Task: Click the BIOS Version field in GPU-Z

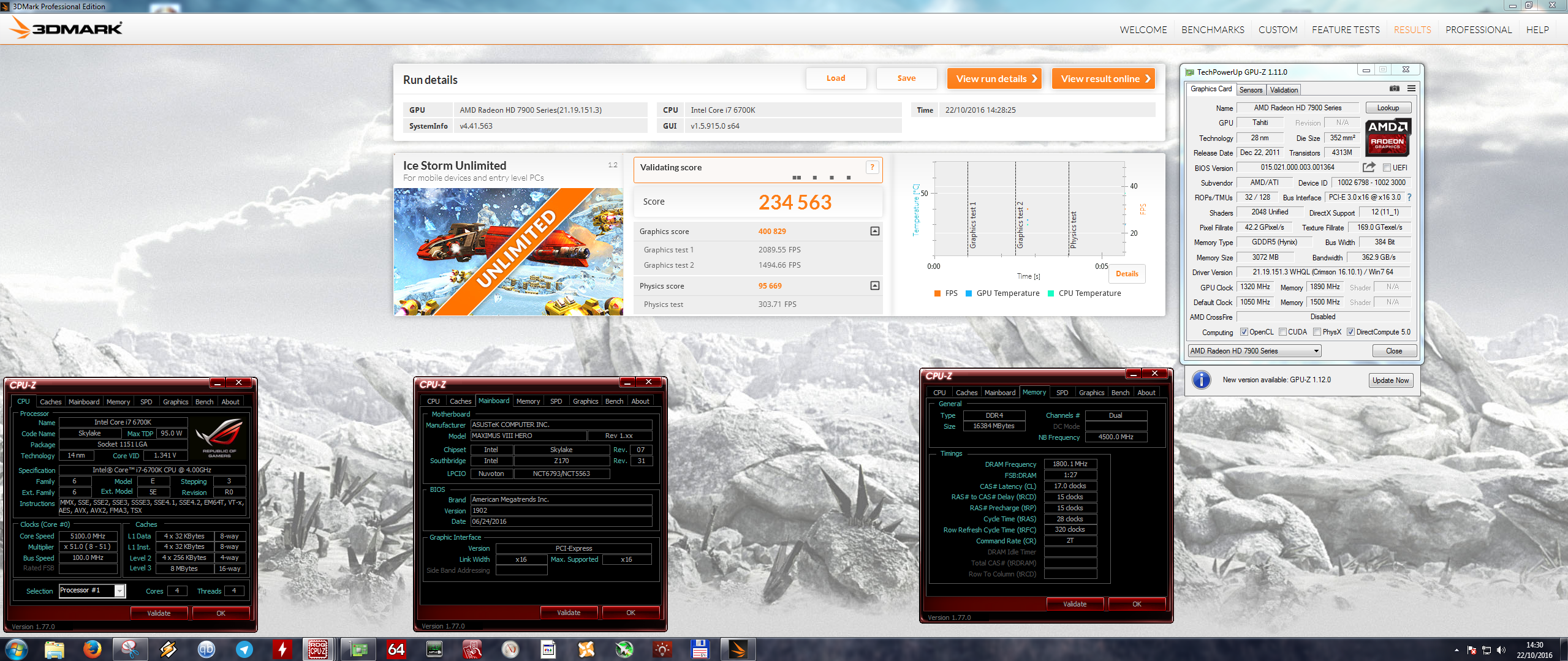Action: (x=1297, y=167)
